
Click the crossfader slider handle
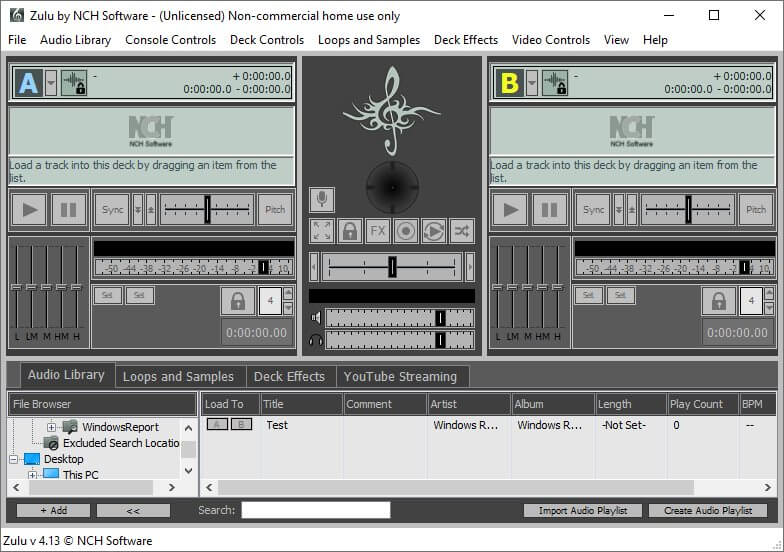tap(392, 267)
